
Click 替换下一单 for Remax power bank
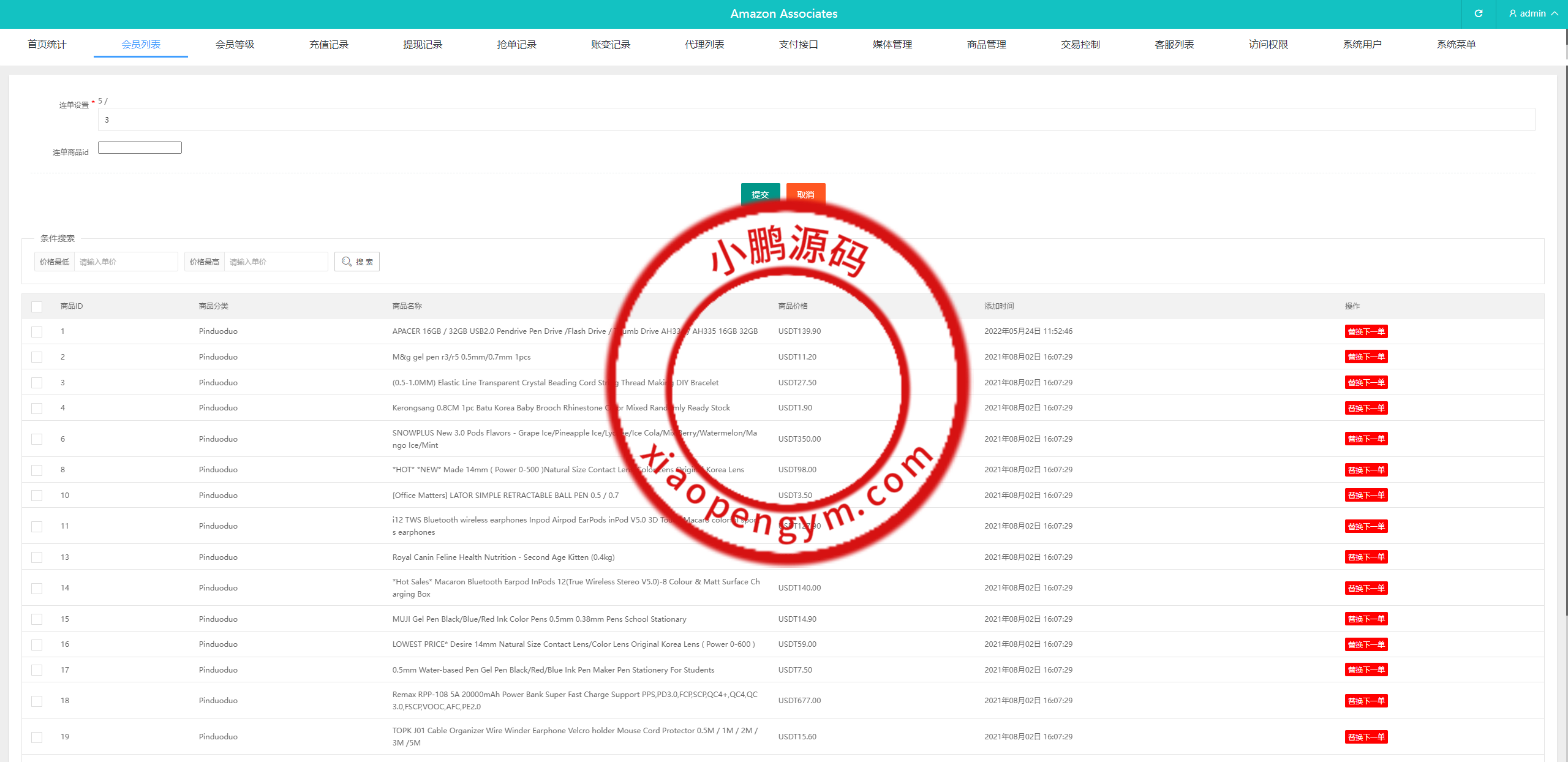[1366, 701]
